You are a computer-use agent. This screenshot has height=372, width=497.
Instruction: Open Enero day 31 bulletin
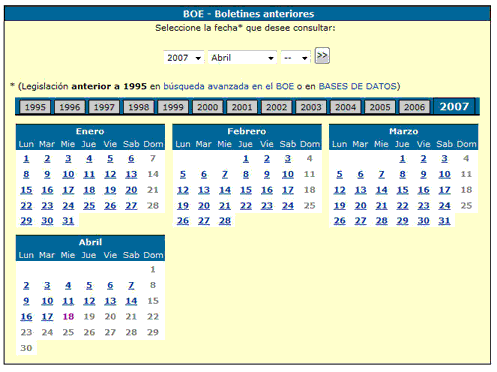pos(68,221)
